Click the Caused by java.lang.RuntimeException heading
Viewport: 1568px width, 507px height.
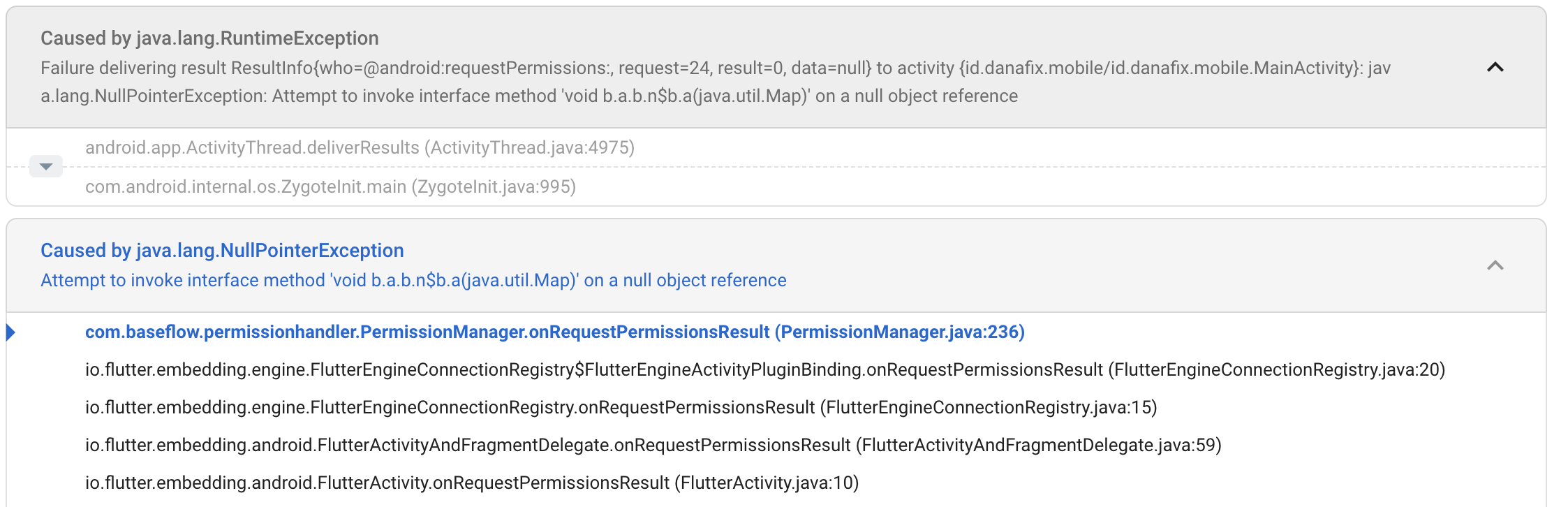click(209, 38)
